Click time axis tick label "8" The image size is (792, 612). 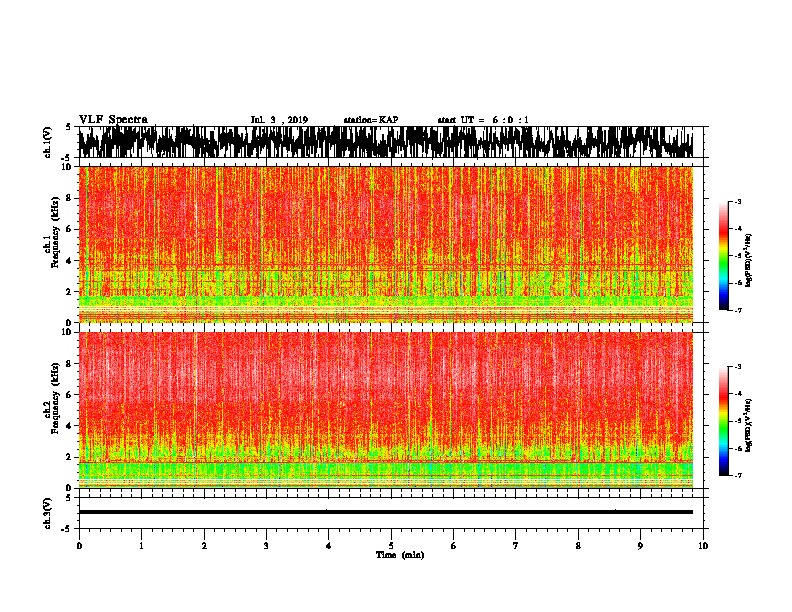tap(578, 546)
